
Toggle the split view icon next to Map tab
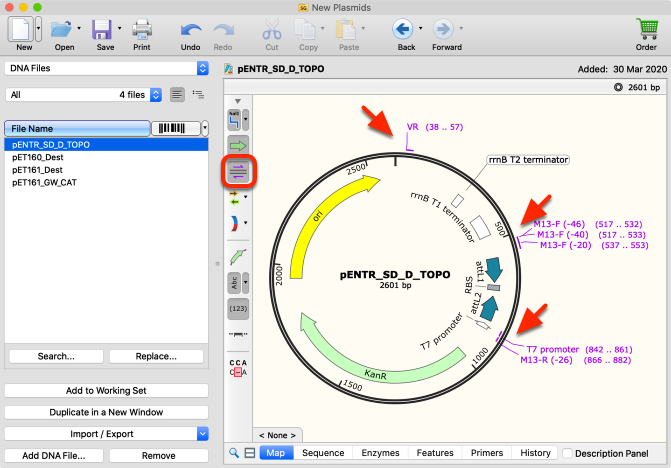[x=250, y=453]
